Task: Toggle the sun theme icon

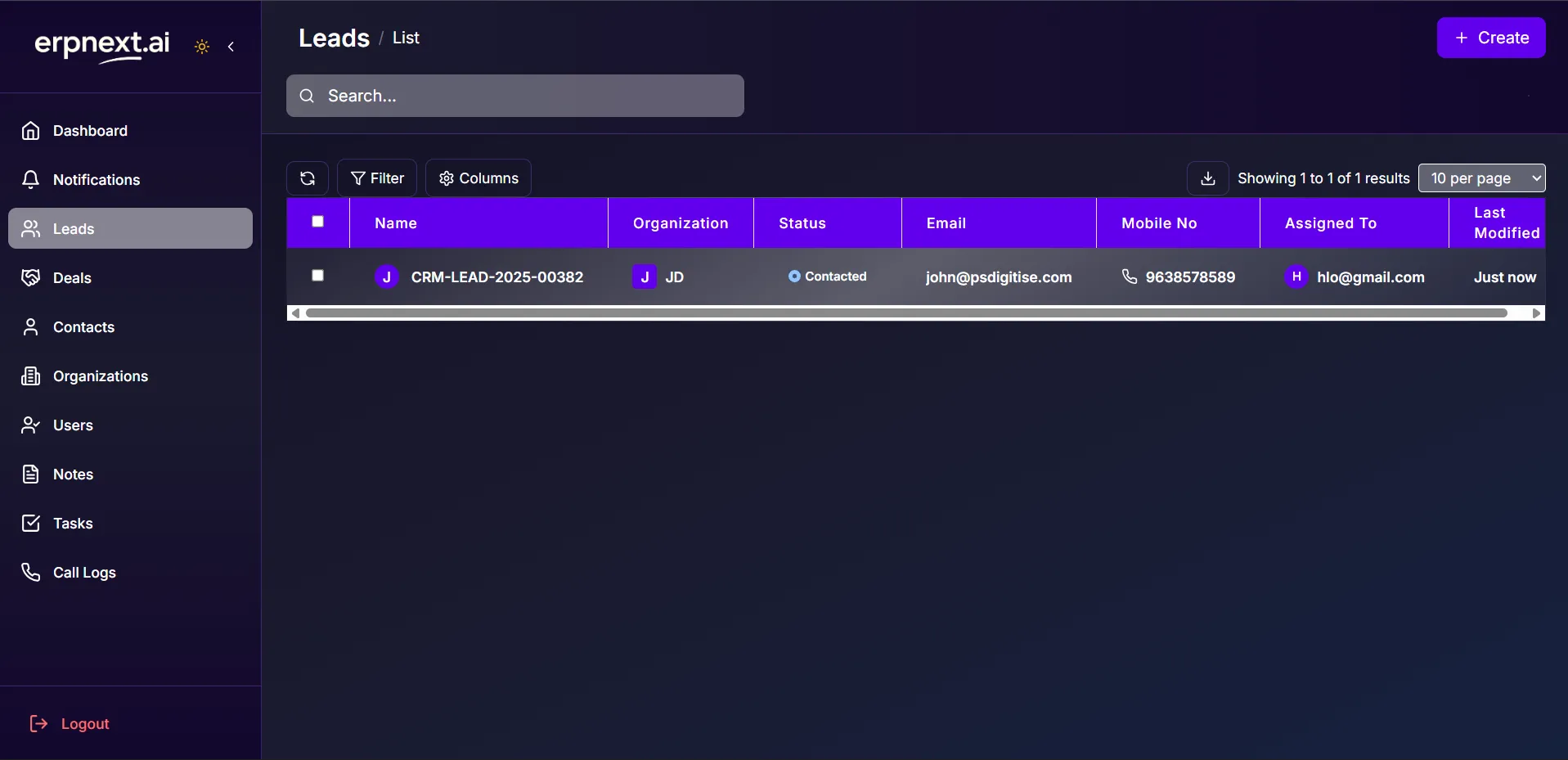Action: 202,47
